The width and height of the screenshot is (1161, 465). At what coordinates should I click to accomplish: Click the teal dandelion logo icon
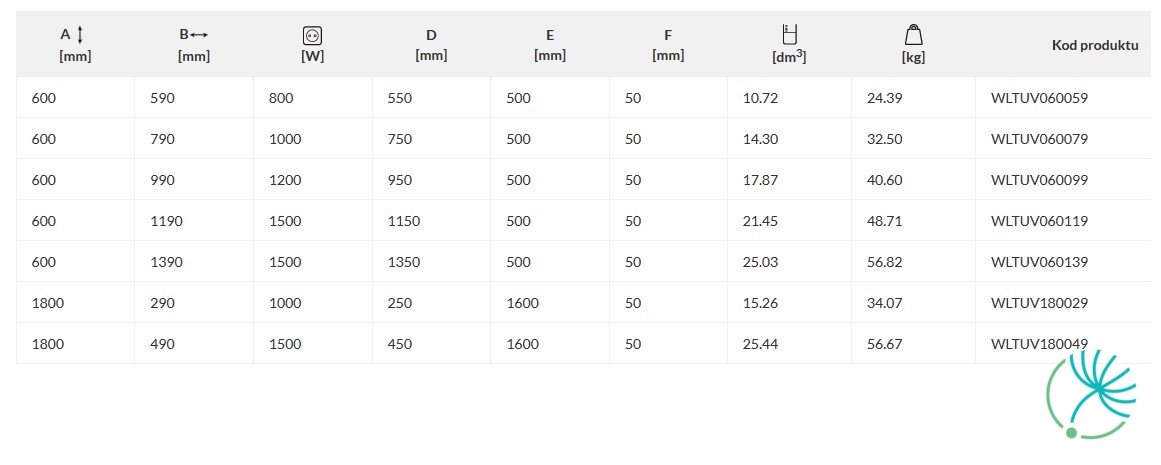click(x=1091, y=394)
